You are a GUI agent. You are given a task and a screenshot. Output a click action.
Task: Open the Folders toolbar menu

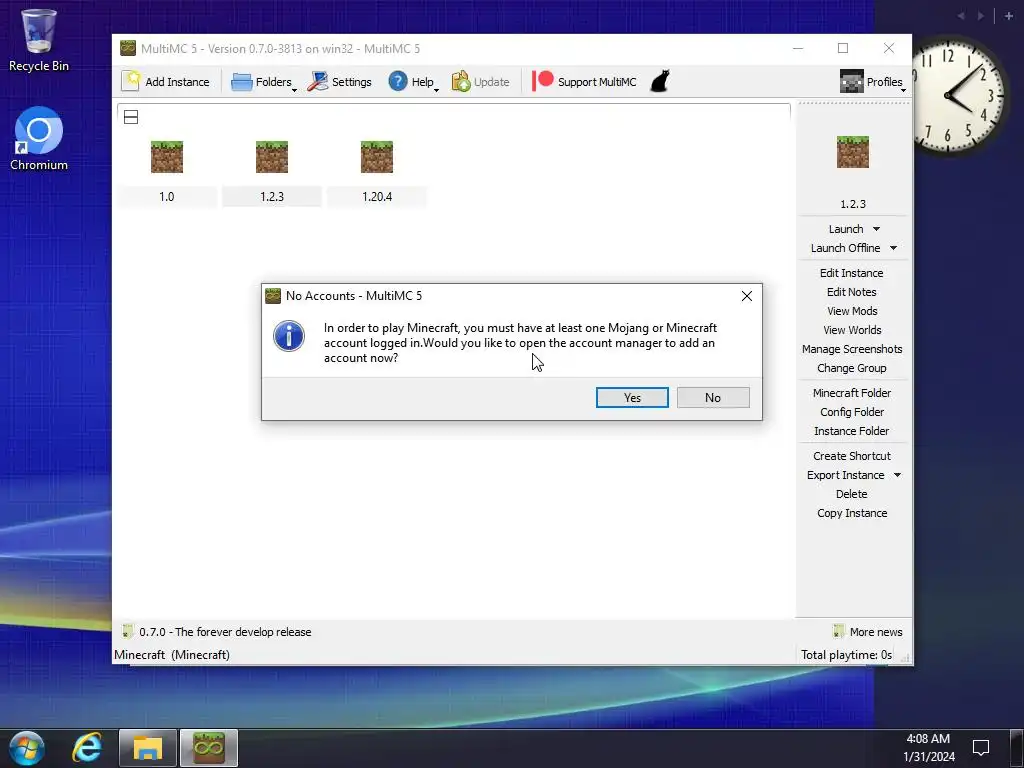coord(263,82)
